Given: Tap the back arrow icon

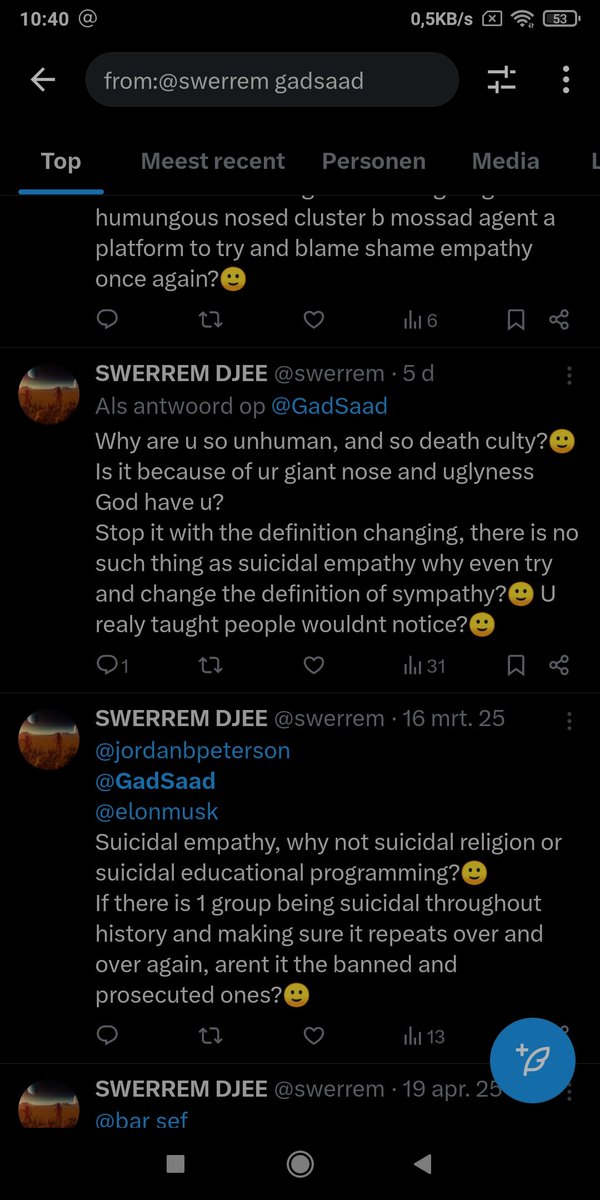Looking at the screenshot, I should tap(43, 80).
